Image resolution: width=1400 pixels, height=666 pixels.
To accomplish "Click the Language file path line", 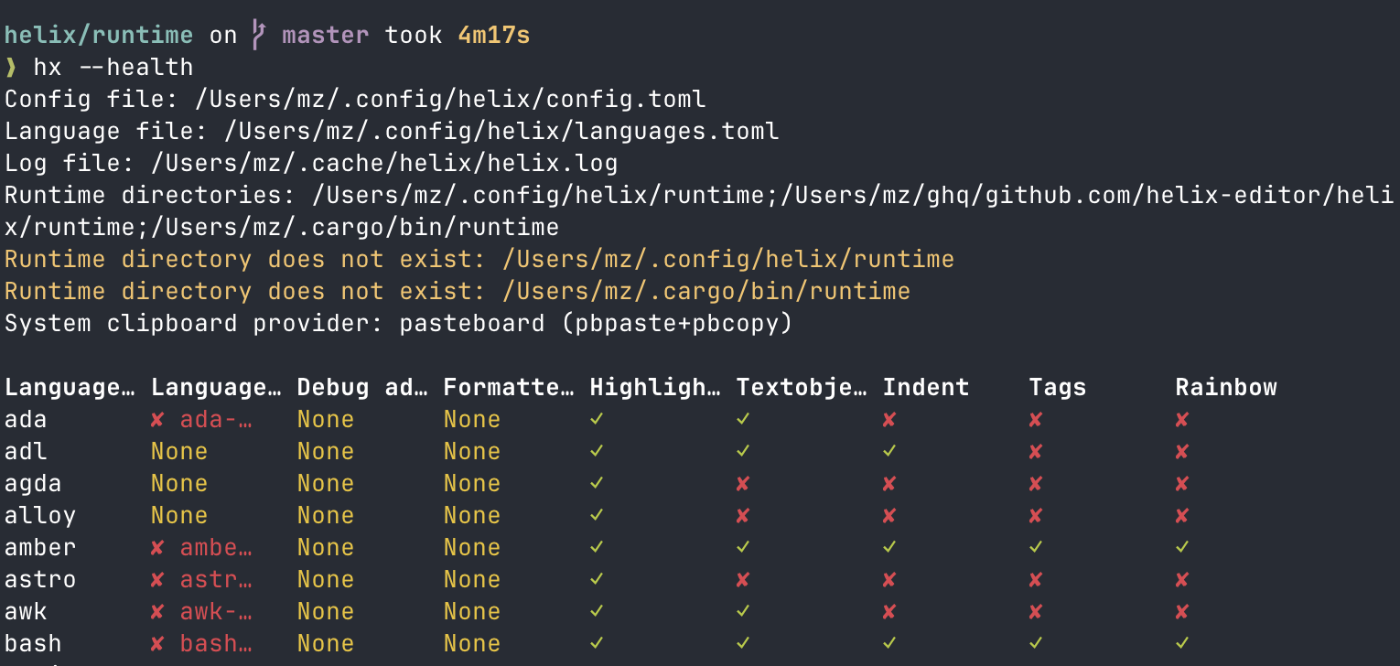I will click(x=392, y=132).
